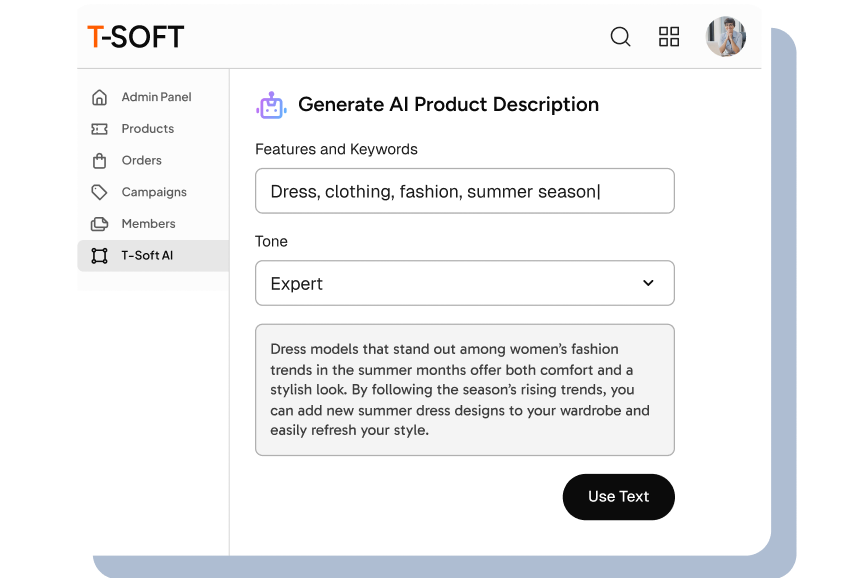Click the AI robot icon beside the title

pyautogui.click(x=271, y=103)
